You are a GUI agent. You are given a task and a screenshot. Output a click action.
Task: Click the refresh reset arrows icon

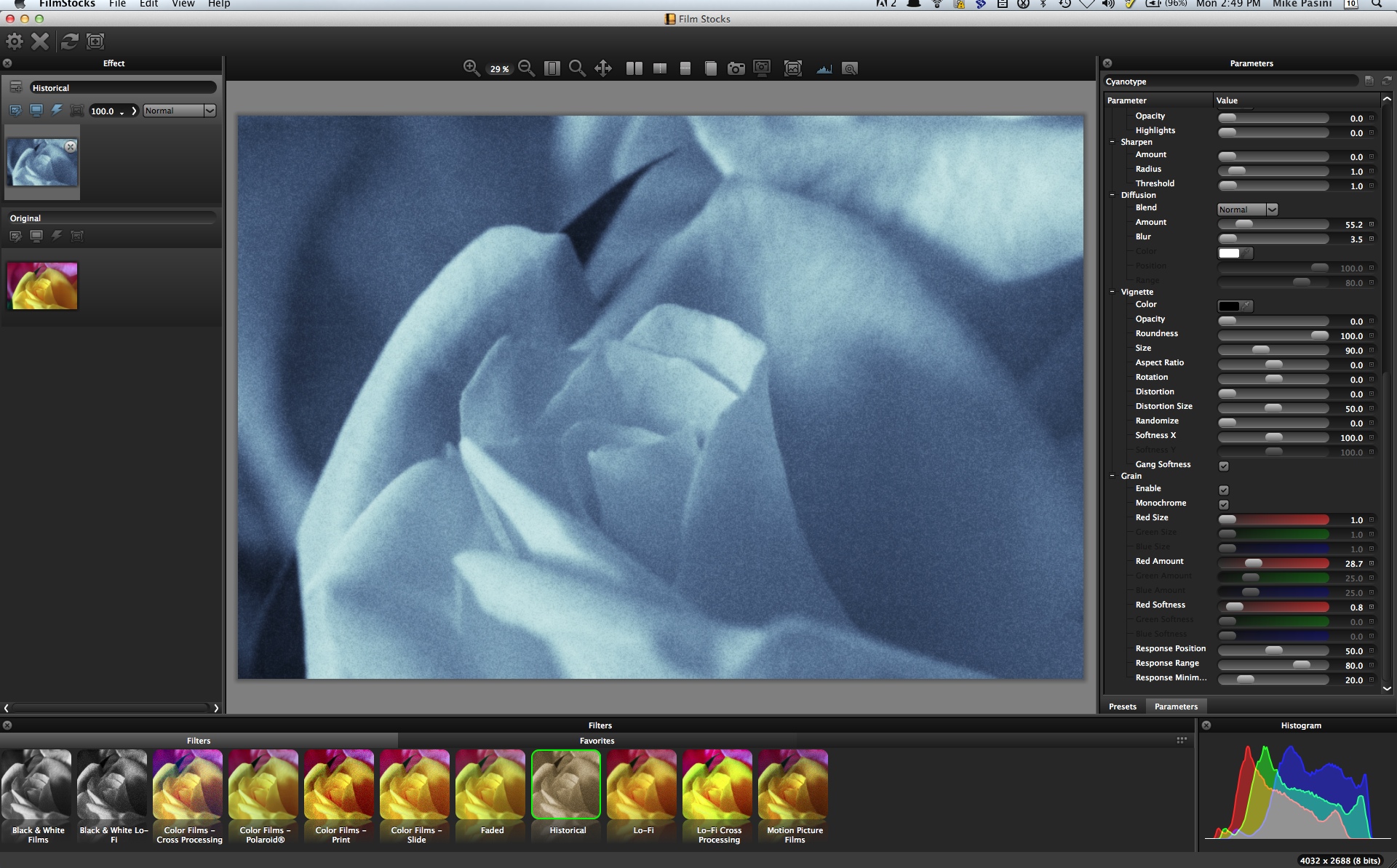(69, 41)
